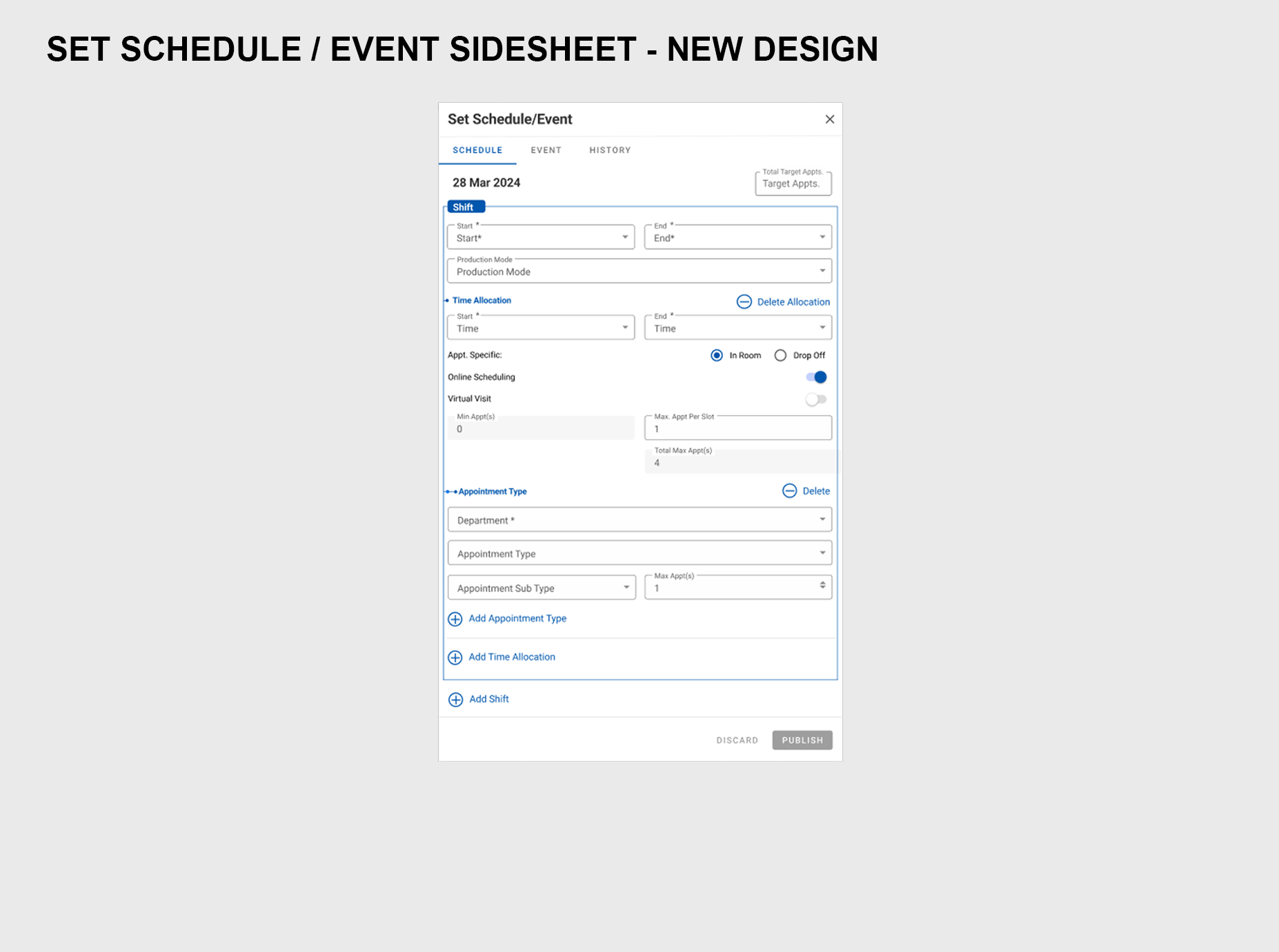
Task: Click the plus icon for Add Time Allocation
Action: pyautogui.click(x=455, y=657)
